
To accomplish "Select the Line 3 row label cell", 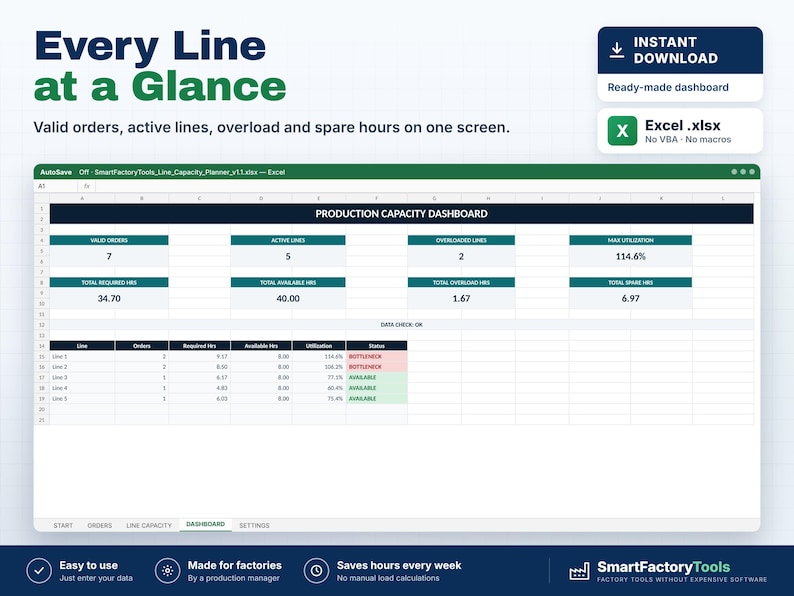I will pyautogui.click(x=82, y=377).
